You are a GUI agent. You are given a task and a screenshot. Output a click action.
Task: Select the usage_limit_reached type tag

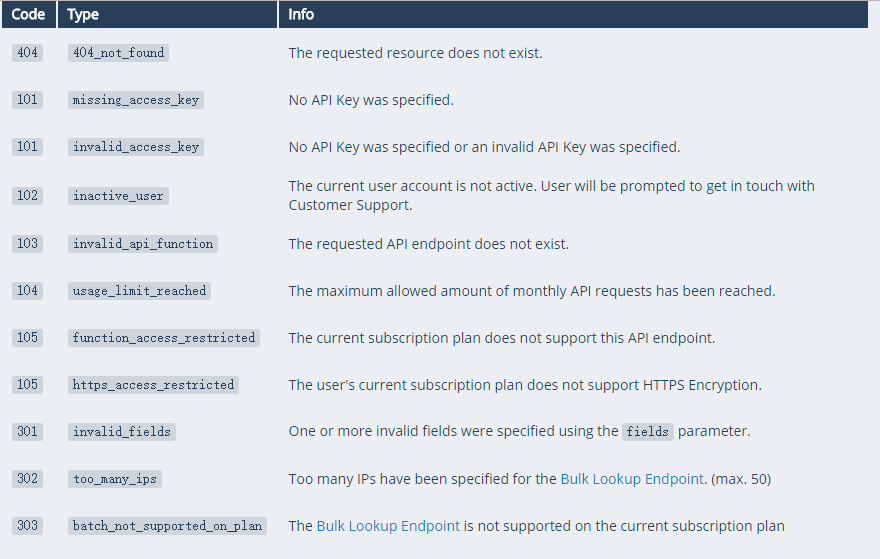139,291
